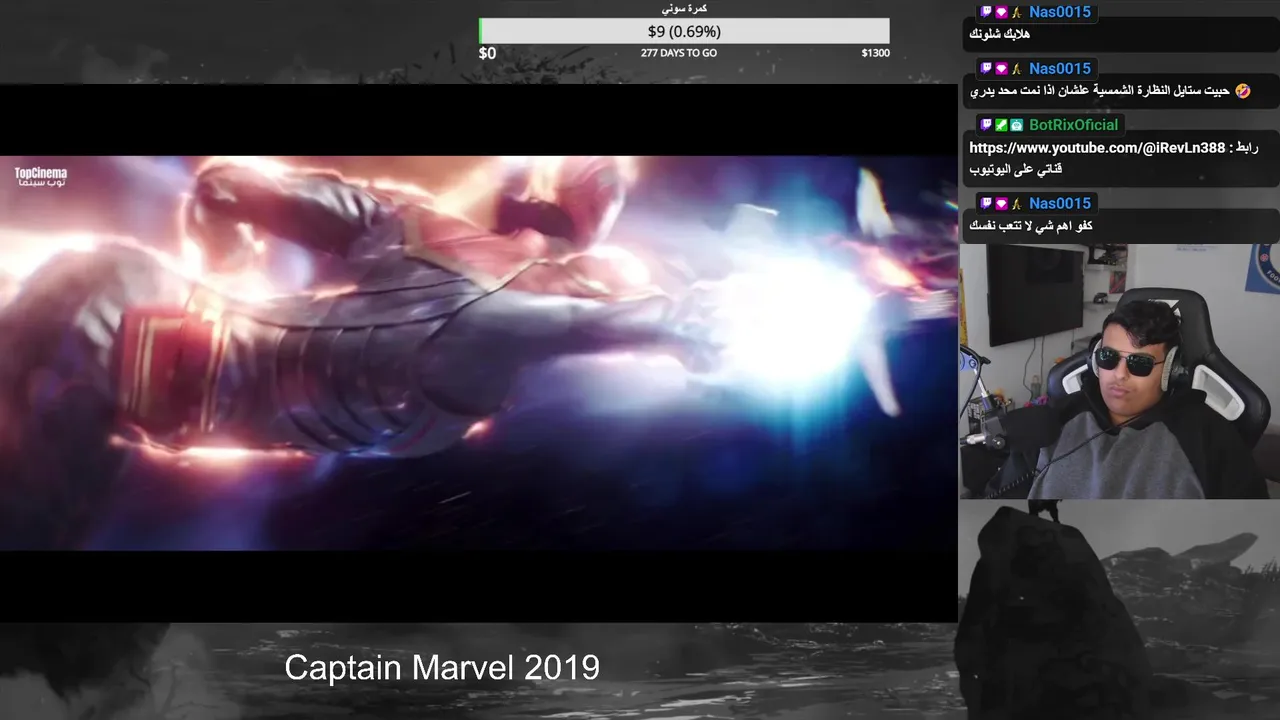The image size is (1280, 720).
Task: Click the '$0' goal start label
Action: click(x=487, y=53)
